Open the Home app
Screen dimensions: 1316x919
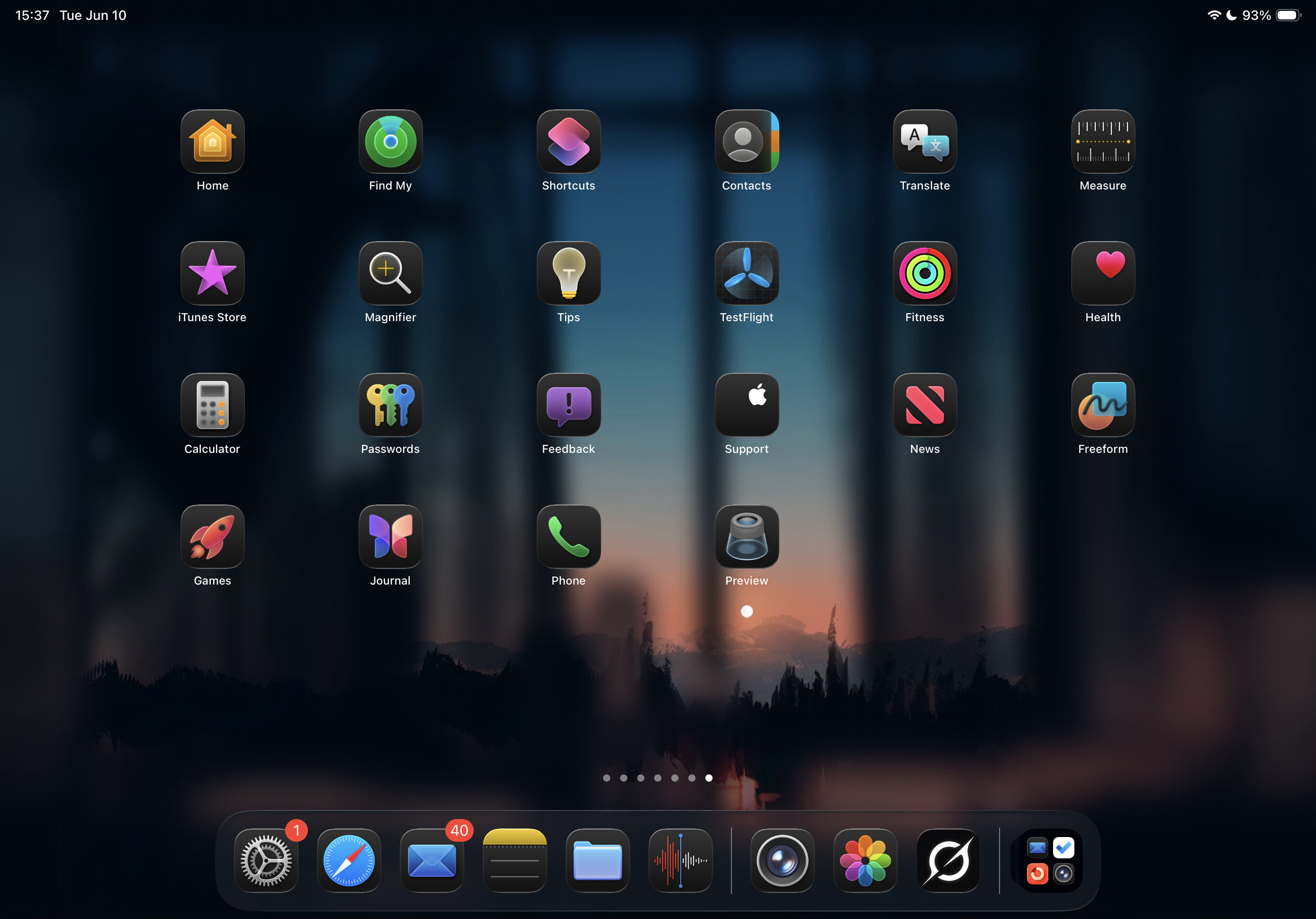coord(213,142)
